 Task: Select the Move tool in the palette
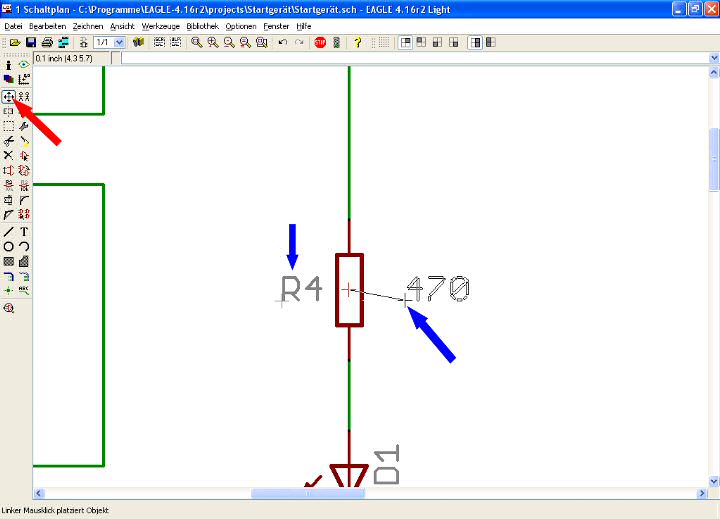coord(9,96)
